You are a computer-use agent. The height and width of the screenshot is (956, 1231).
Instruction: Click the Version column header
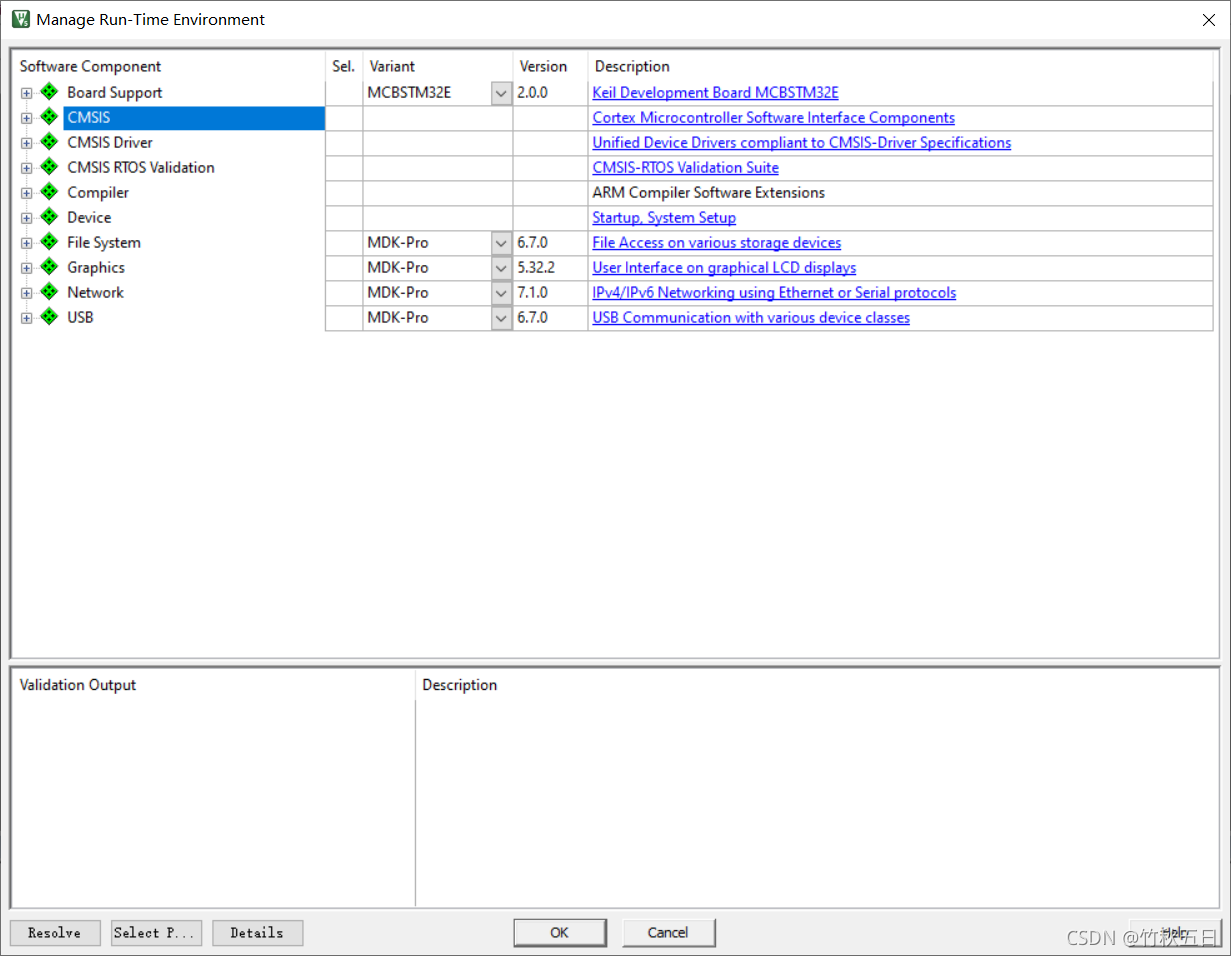click(543, 66)
